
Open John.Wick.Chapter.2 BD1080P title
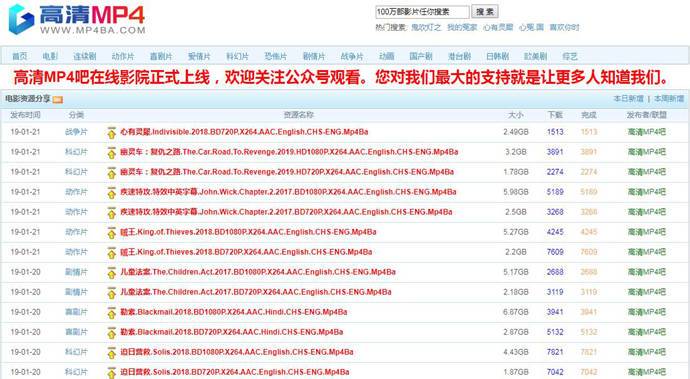288,192
